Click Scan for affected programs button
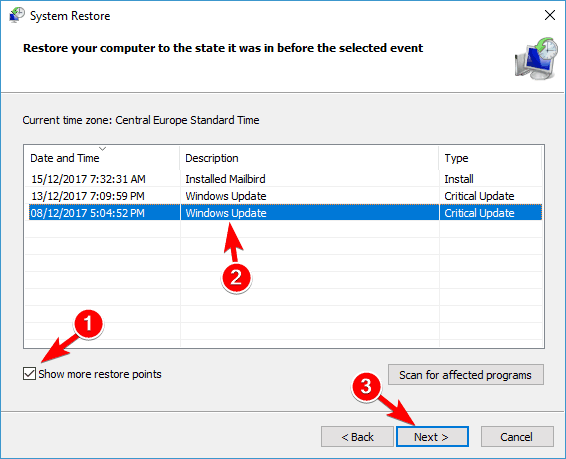This screenshot has height=459, width=566. 466,375
